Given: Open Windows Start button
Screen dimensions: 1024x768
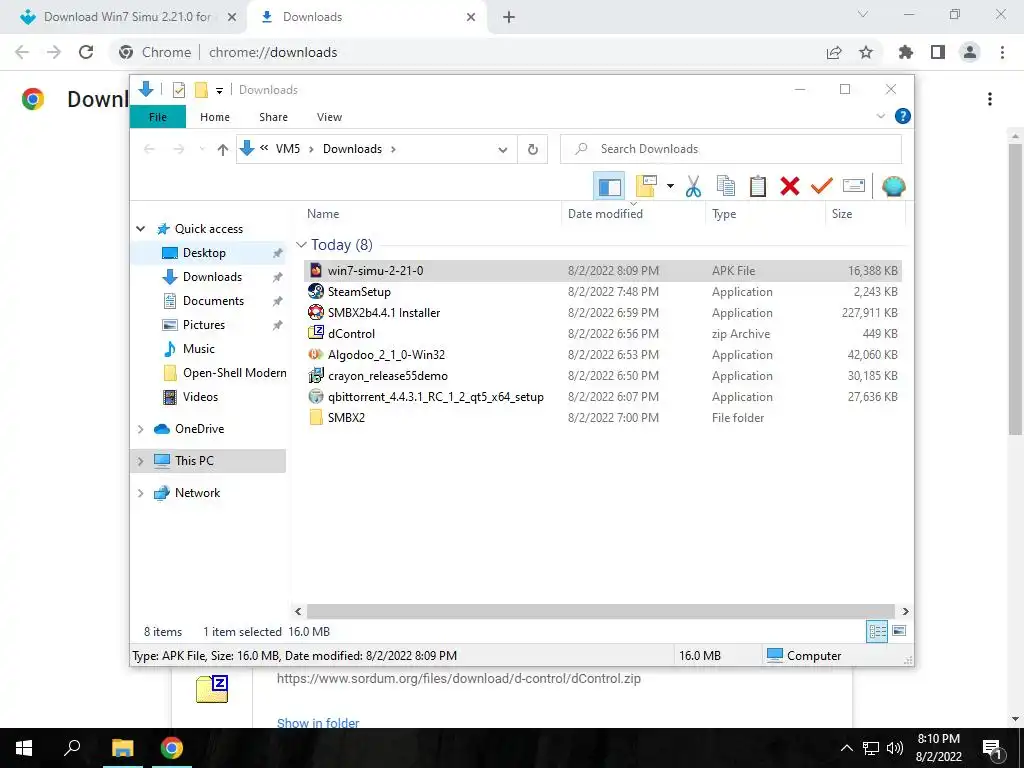Looking at the screenshot, I should click(24, 748).
